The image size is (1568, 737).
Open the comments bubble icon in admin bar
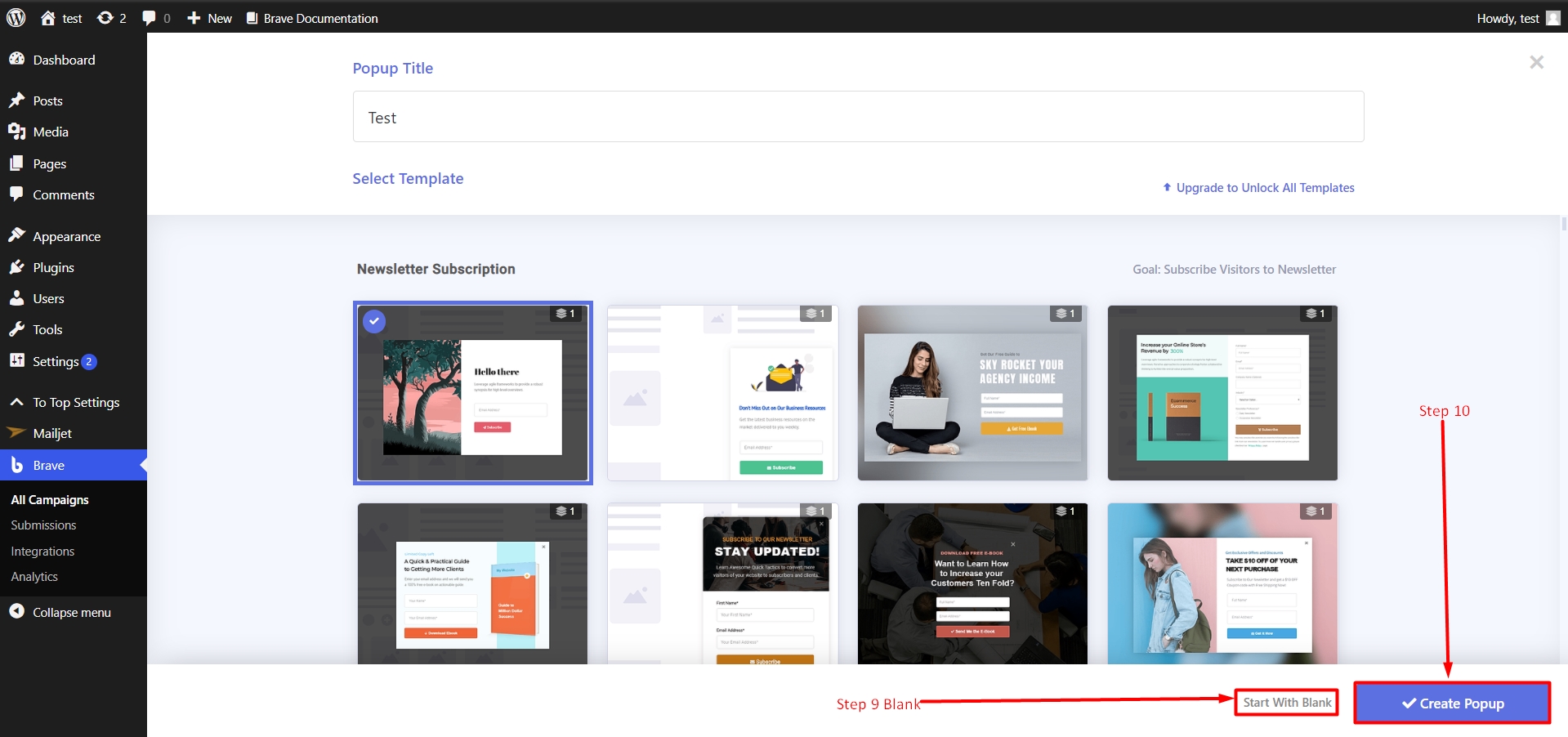[149, 18]
